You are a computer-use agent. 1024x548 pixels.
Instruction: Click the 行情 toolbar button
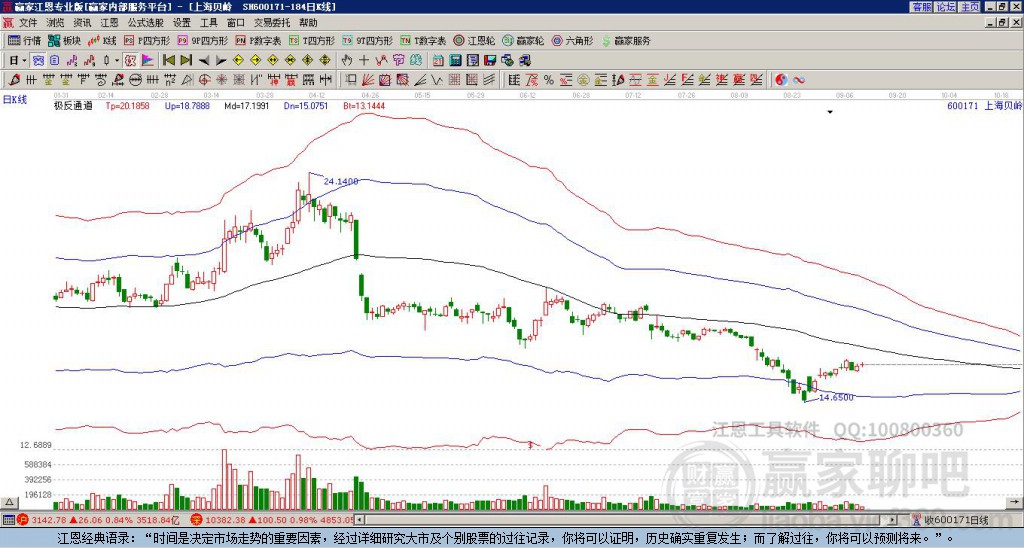[25, 40]
